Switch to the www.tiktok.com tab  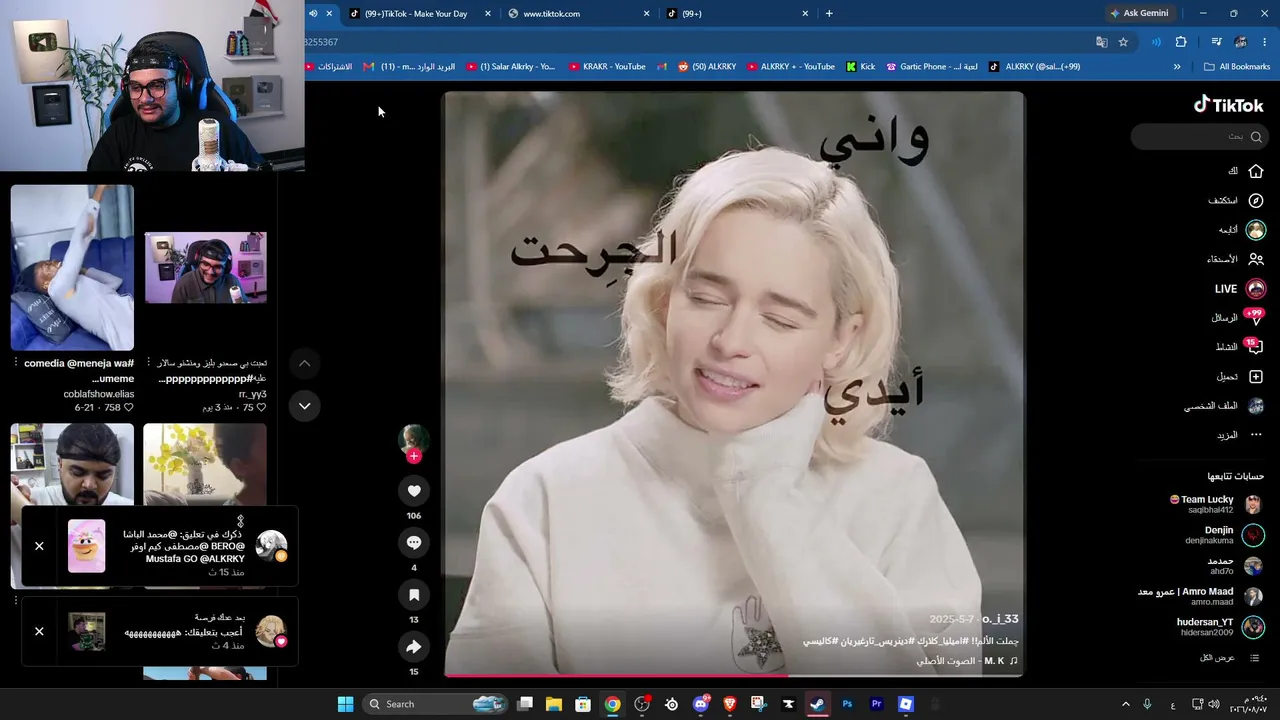click(577, 14)
